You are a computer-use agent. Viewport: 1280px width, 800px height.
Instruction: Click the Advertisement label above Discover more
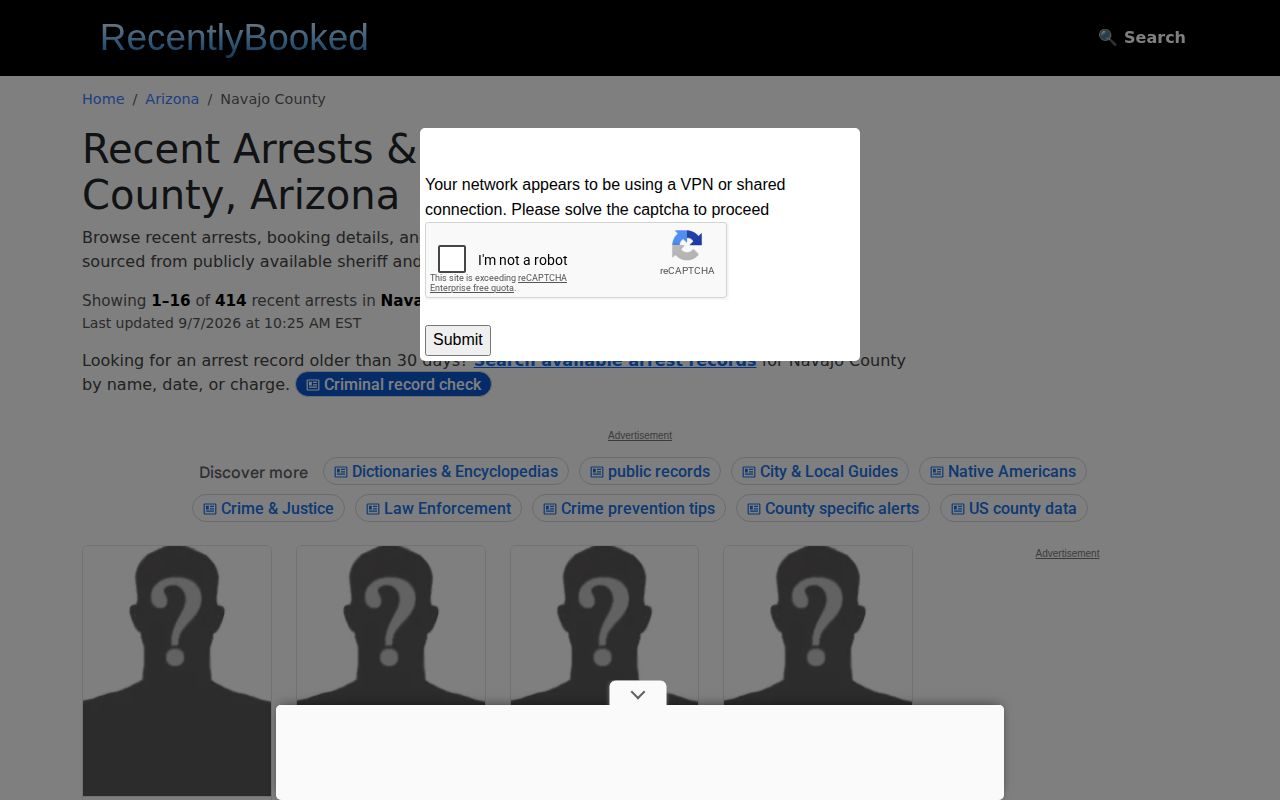pos(640,435)
